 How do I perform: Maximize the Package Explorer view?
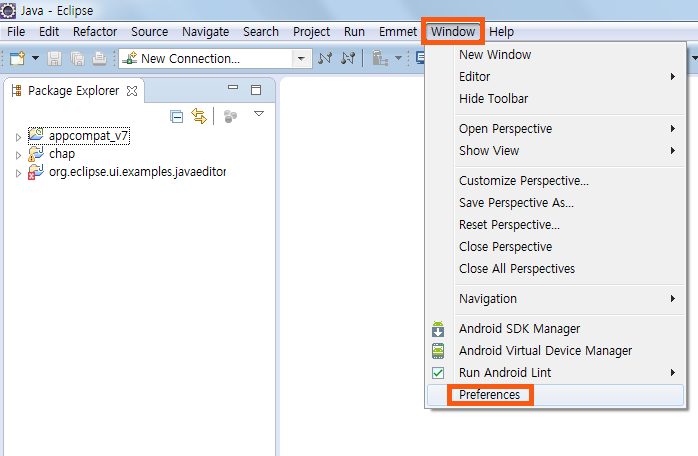click(x=256, y=90)
